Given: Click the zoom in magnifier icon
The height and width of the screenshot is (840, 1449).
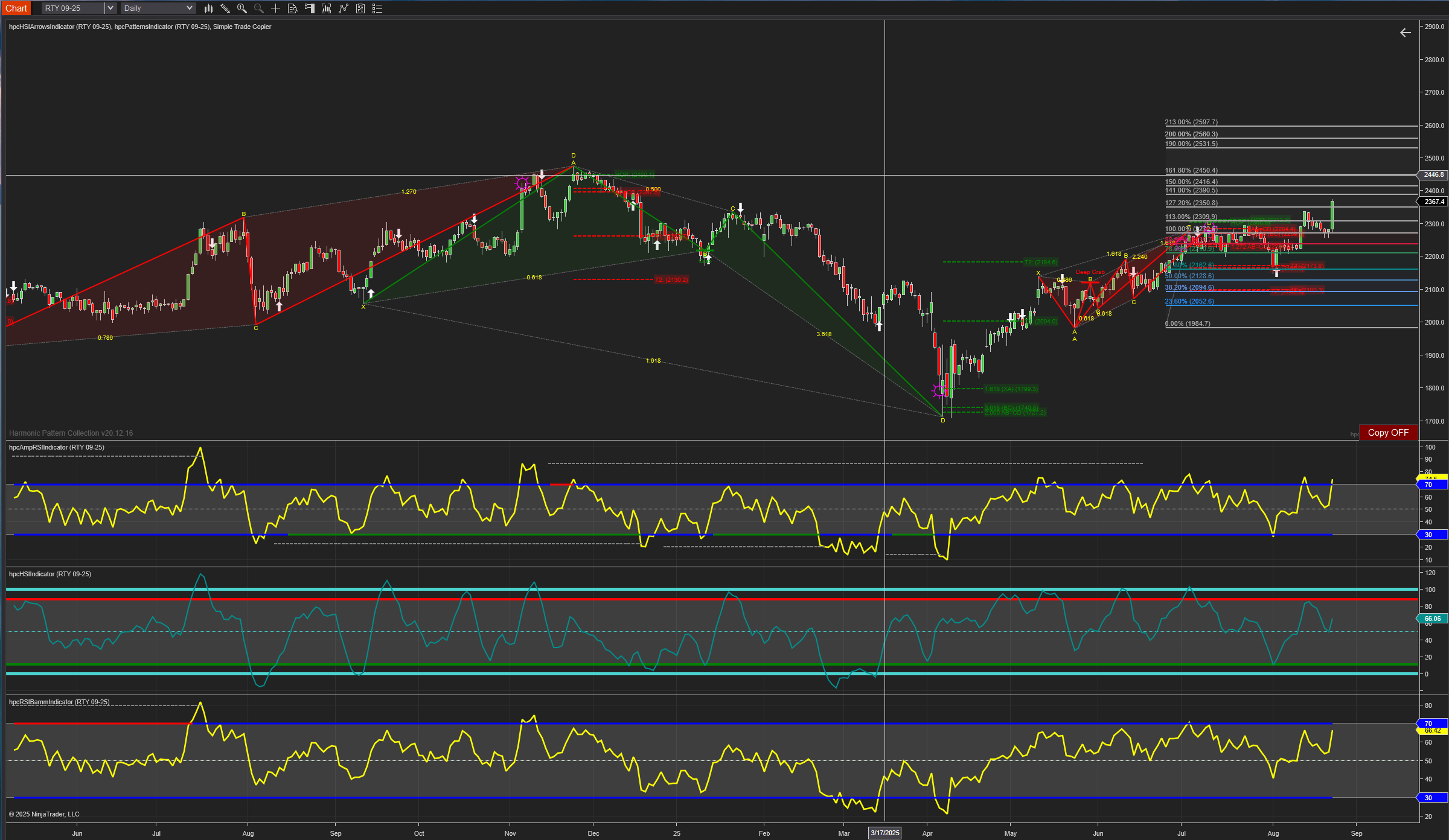Looking at the screenshot, I should coord(242,8).
